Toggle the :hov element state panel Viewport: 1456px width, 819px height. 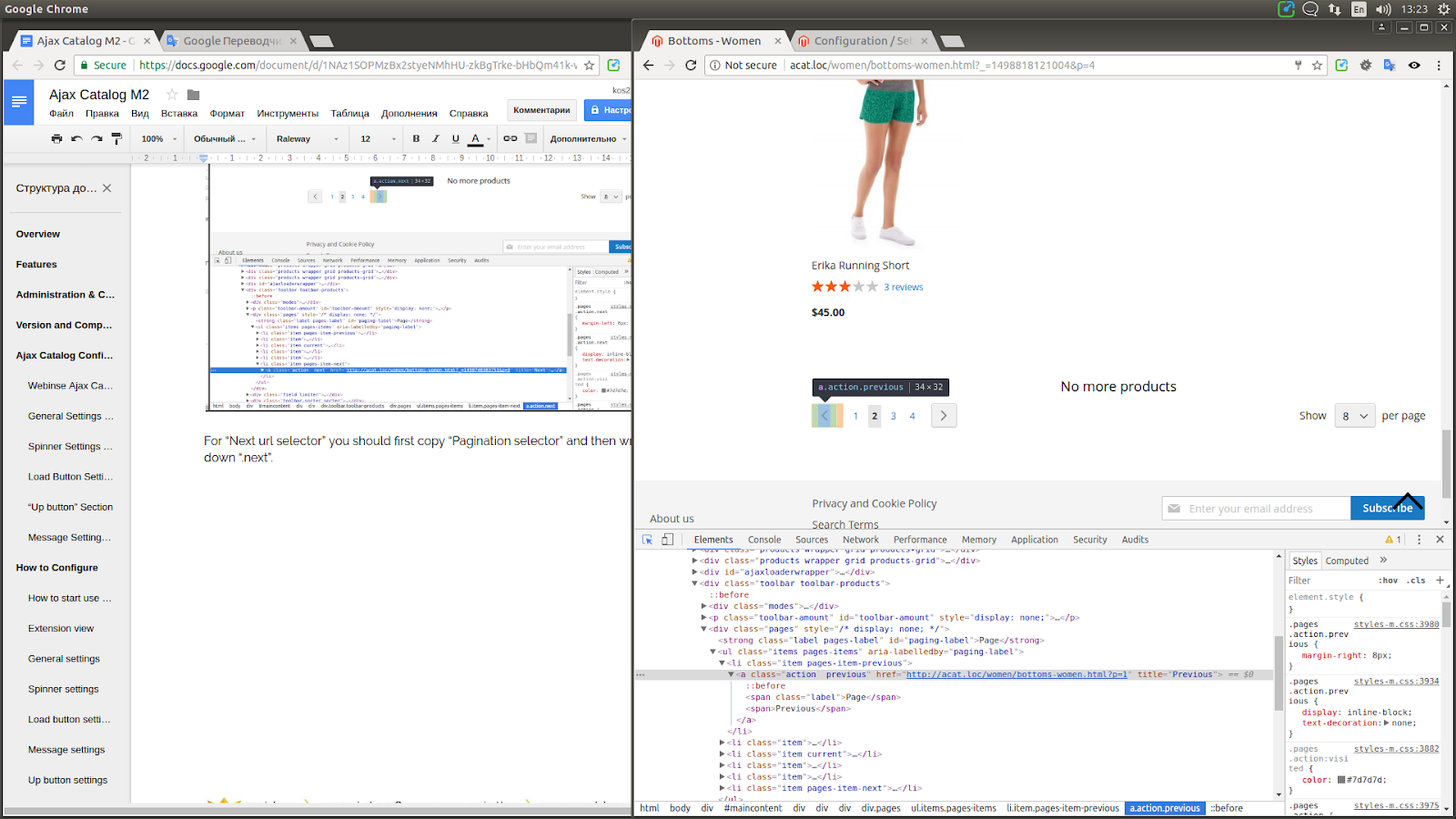pyautogui.click(x=1388, y=581)
